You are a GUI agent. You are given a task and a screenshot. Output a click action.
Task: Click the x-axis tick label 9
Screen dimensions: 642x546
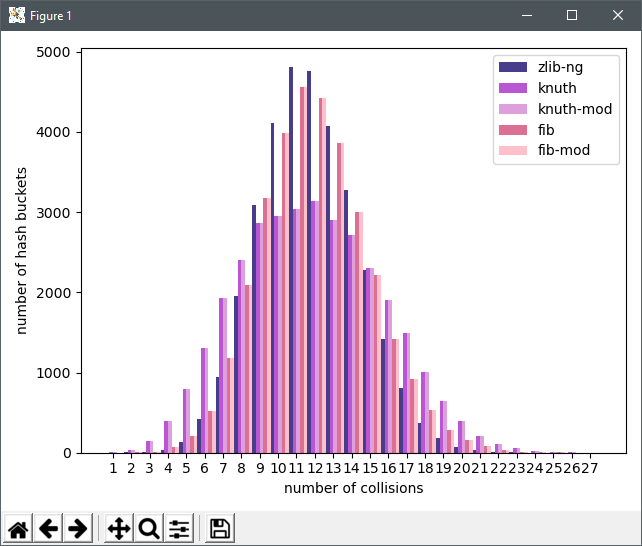pyautogui.click(x=260, y=468)
